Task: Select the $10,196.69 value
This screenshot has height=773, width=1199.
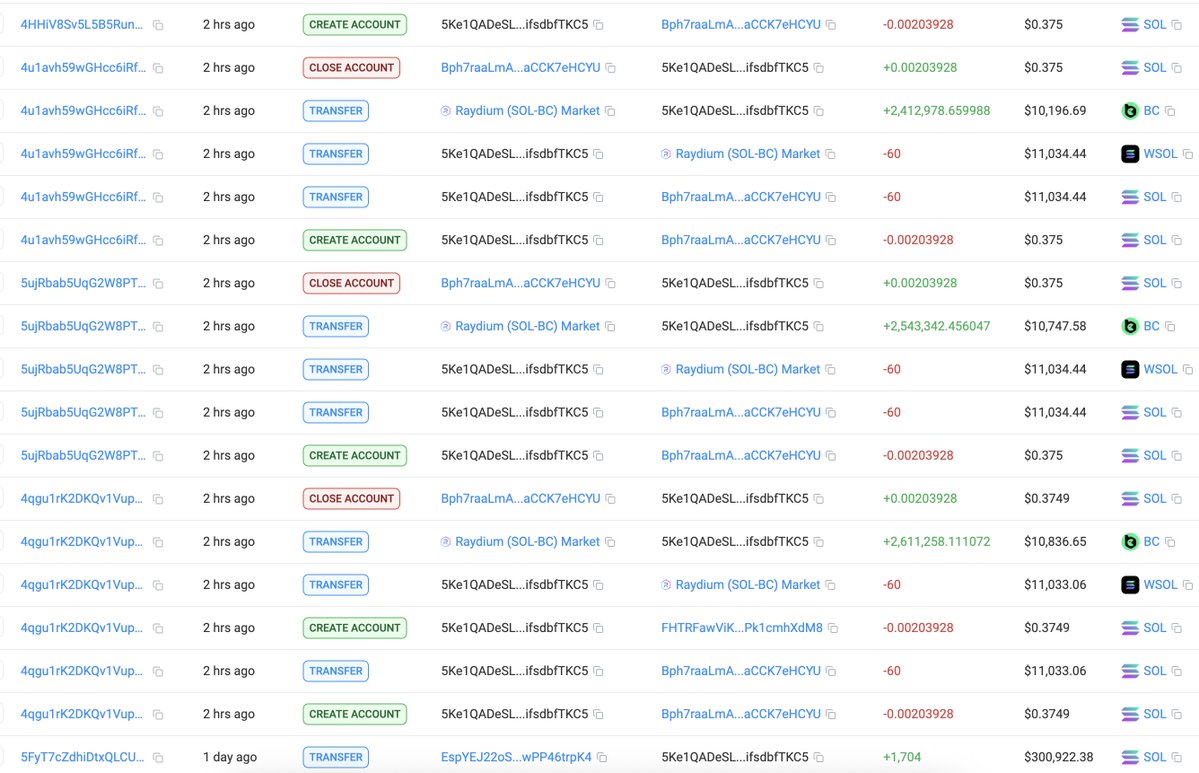Action: click(1055, 111)
